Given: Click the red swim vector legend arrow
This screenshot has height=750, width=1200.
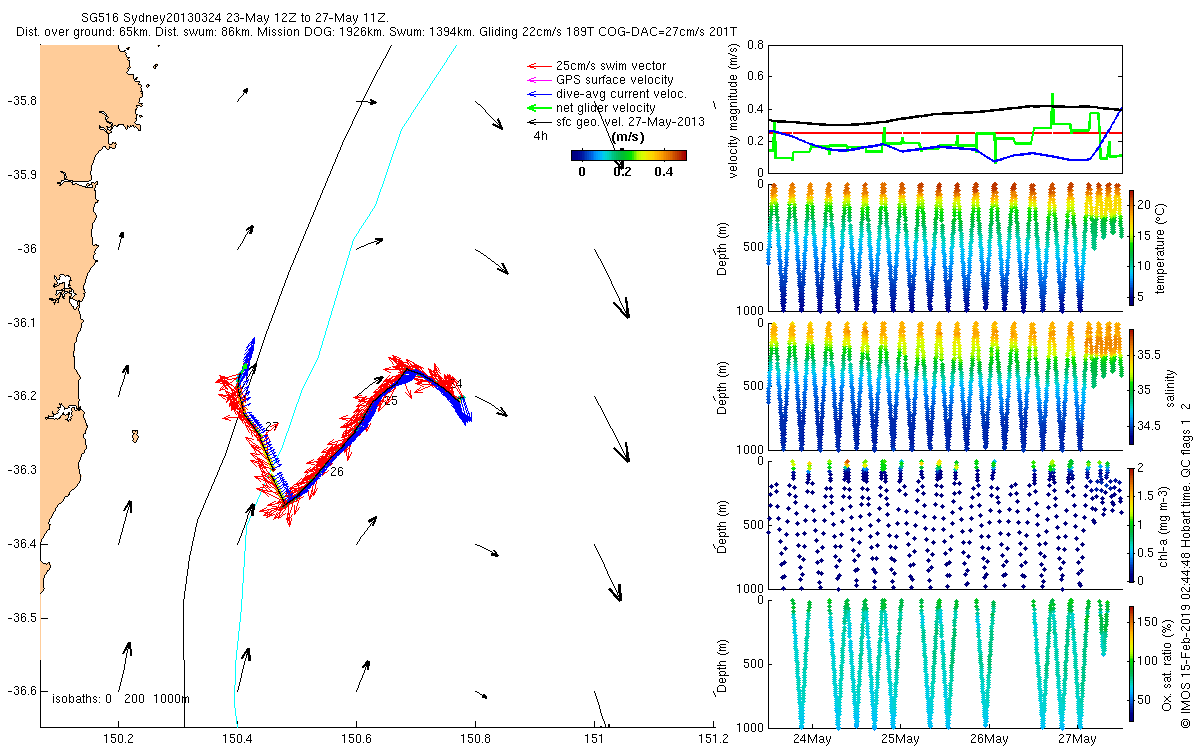Looking at the screenshot, I should coord(538,66).
